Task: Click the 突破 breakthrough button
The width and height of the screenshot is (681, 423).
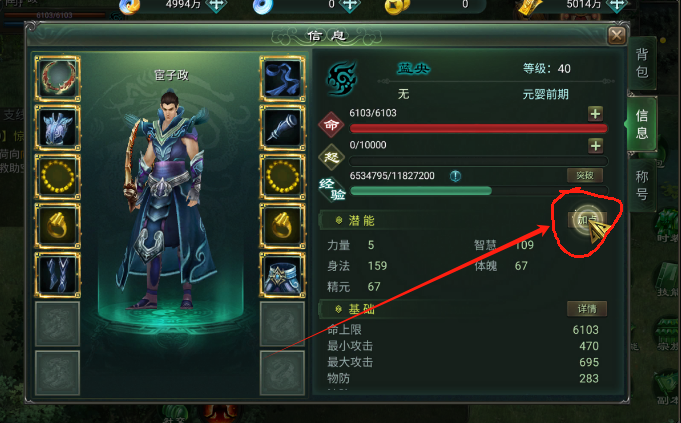Action: tap(585, 175)
